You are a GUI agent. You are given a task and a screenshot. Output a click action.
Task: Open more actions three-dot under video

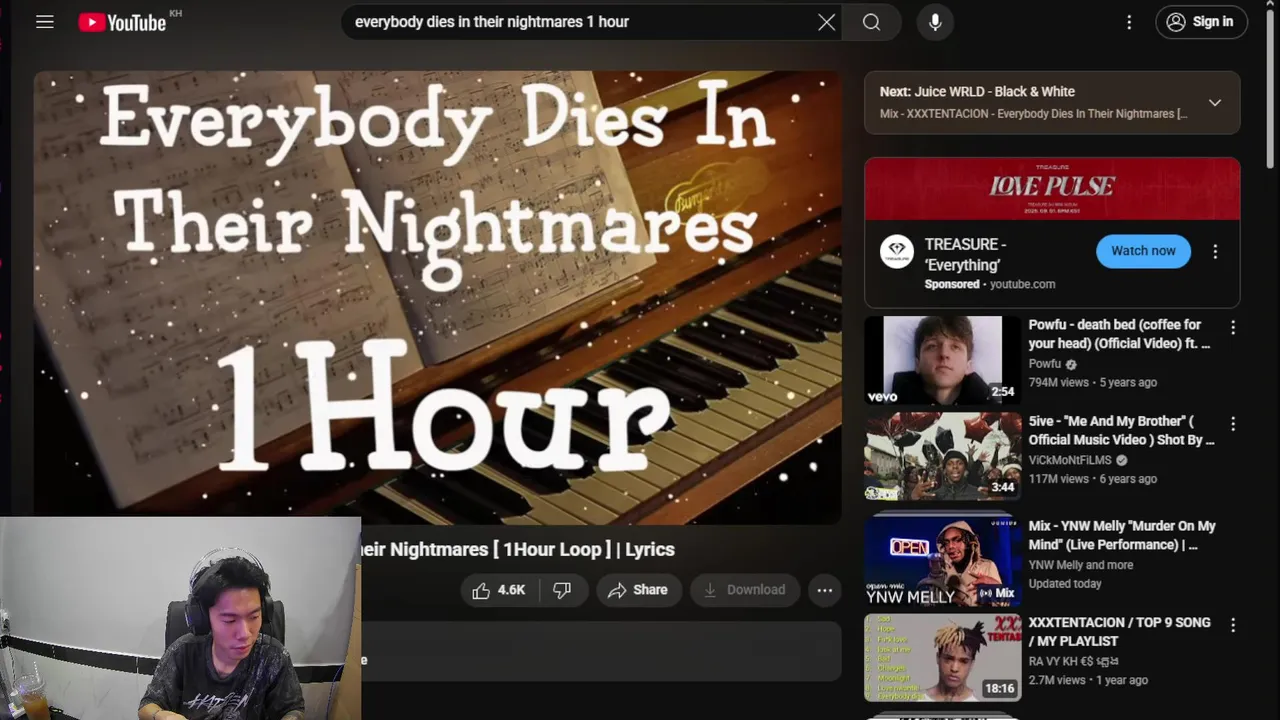824,590
